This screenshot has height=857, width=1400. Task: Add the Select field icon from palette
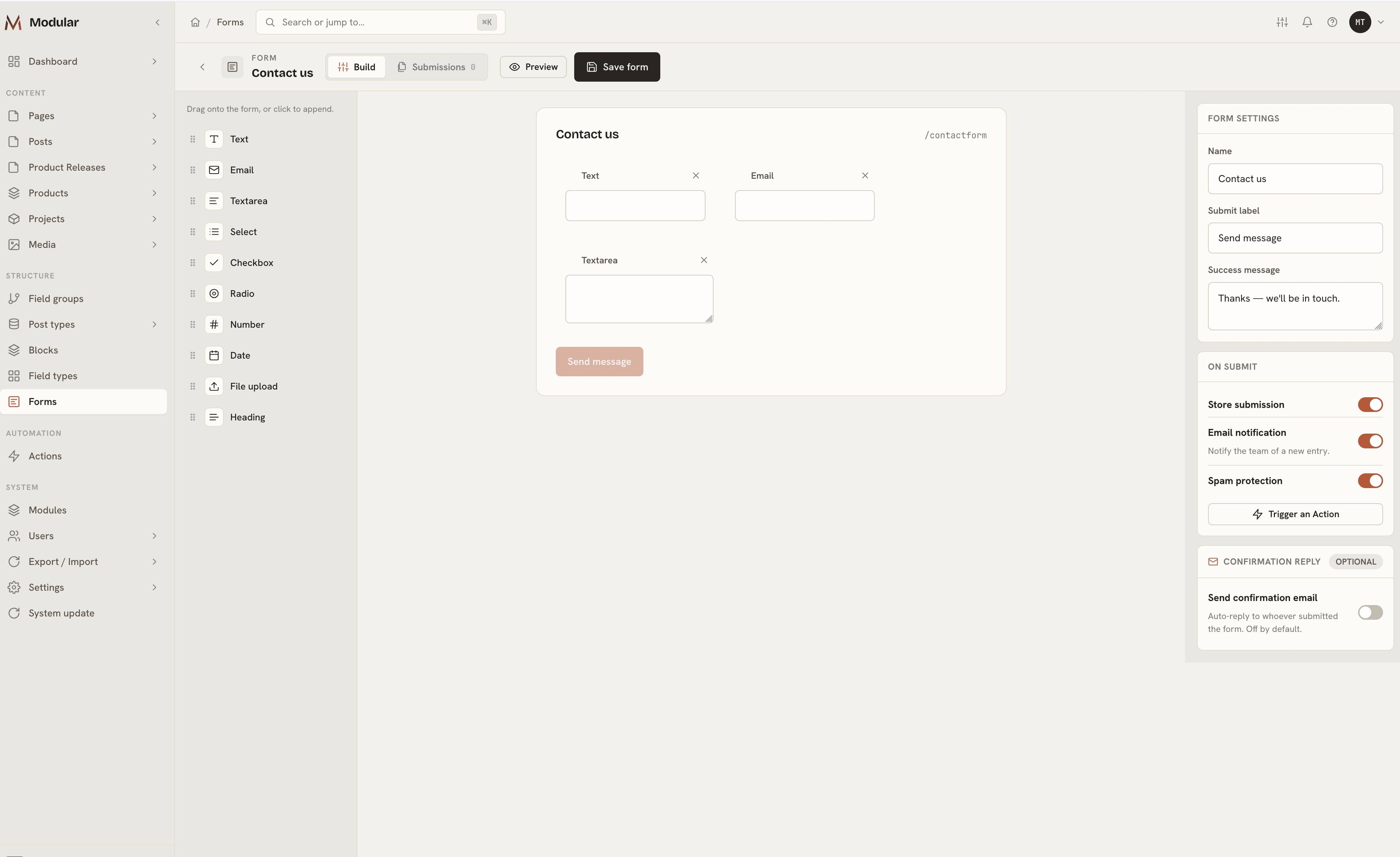[x=214, y=232]
